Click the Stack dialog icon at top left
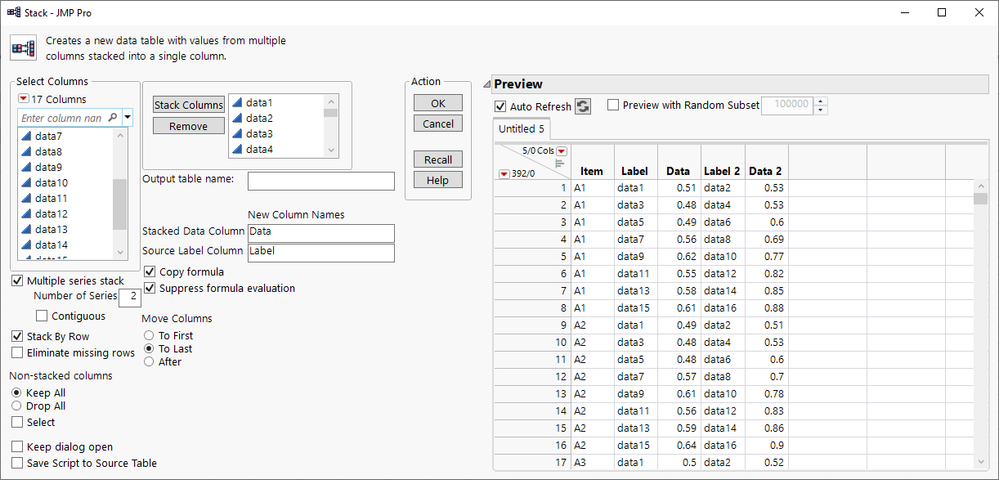 point(23,48)
